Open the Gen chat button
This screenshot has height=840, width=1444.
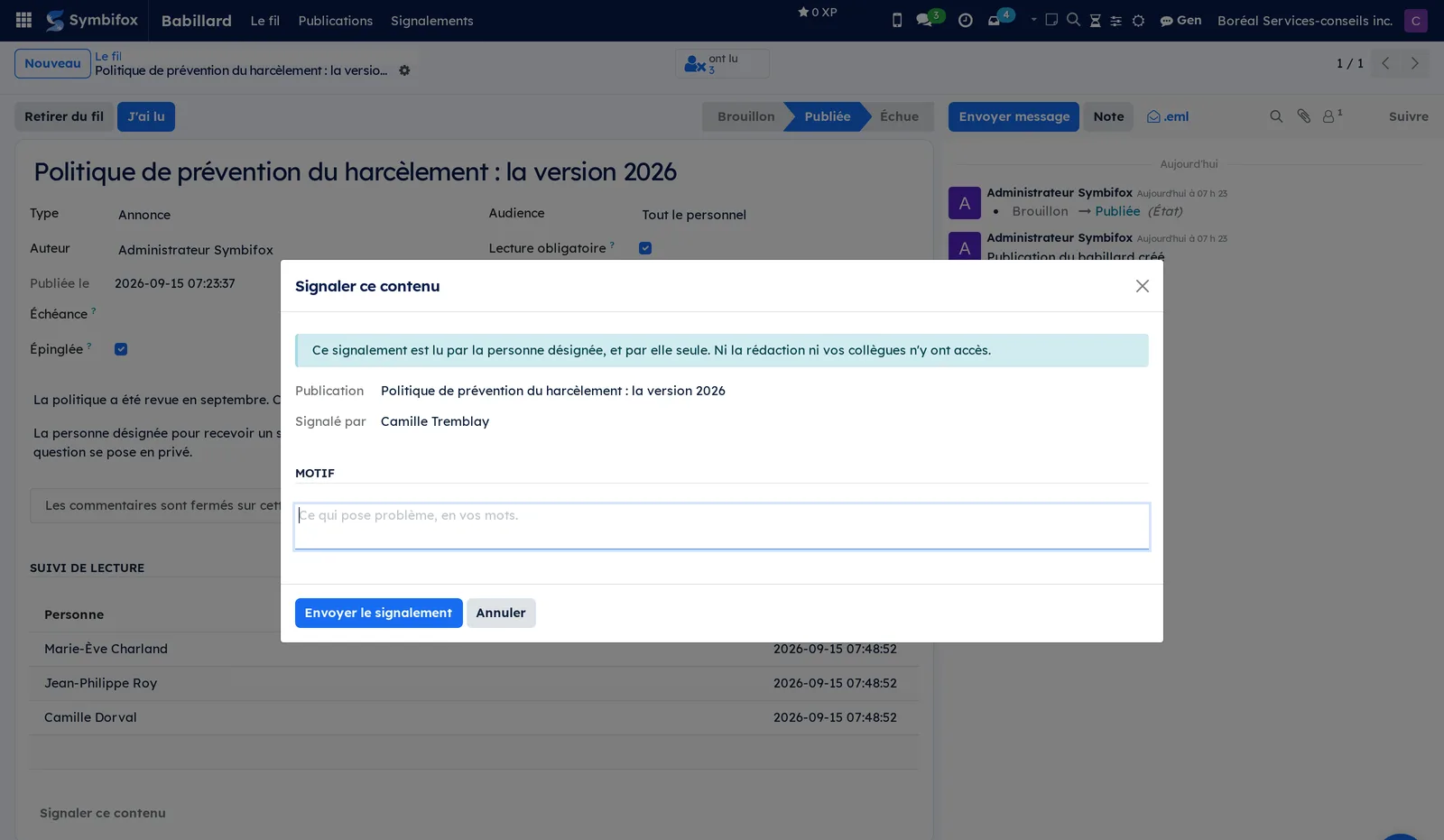(x=1180, y=20)
